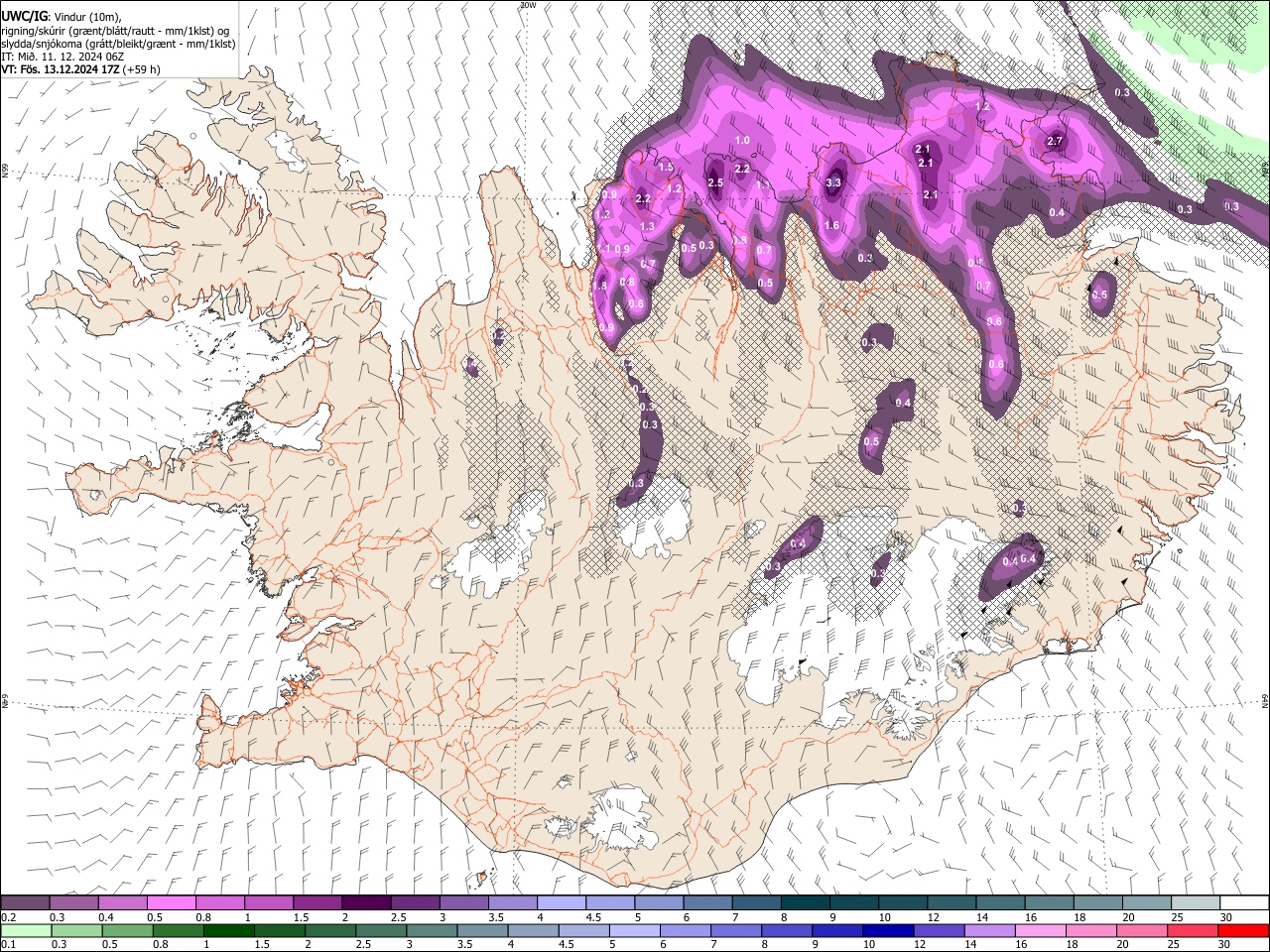Select the 1.3 snowfall value label

(647, 226)
